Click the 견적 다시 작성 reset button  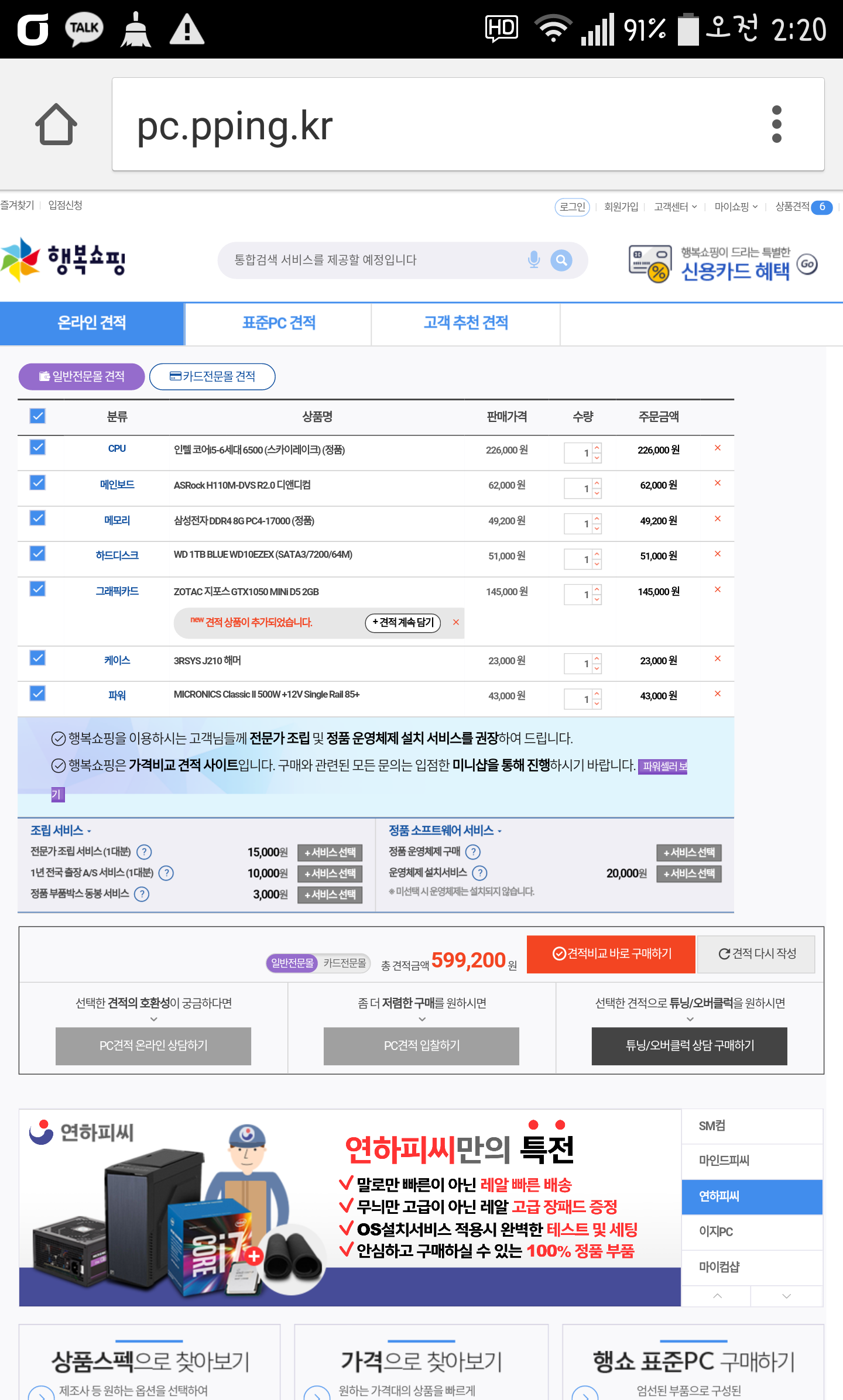pos(756,954)
